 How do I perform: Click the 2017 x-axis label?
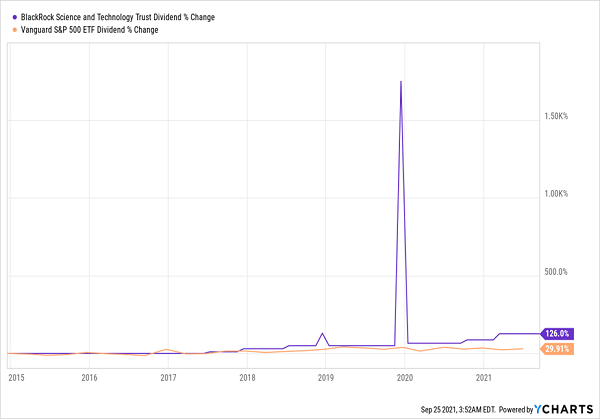(168, 378)
